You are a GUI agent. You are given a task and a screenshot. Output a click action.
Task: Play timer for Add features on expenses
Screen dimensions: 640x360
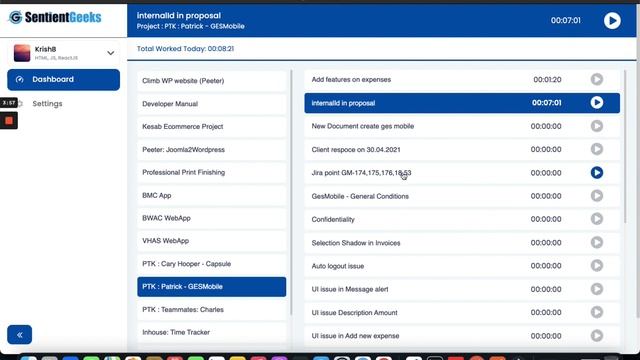pyautogui.click(x=597, y=79)
